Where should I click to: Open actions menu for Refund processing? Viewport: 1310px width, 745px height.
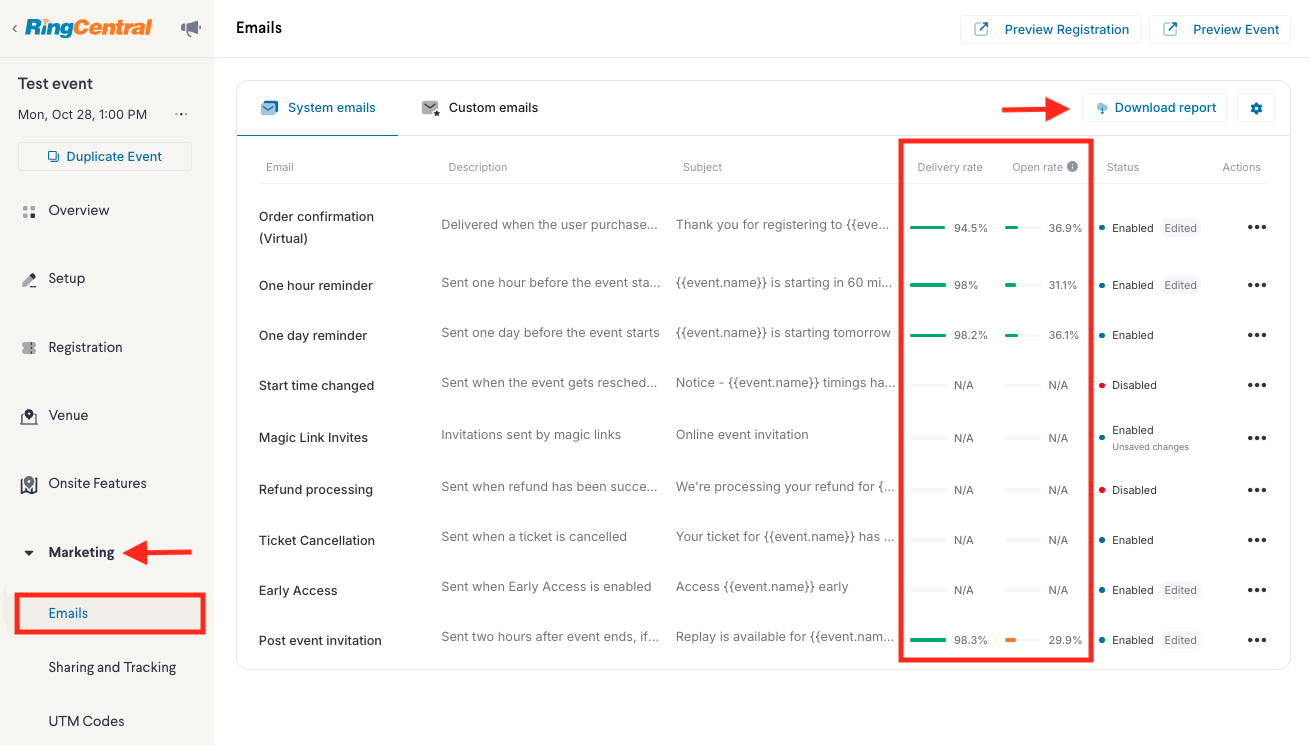click(x=1257, y=490)
